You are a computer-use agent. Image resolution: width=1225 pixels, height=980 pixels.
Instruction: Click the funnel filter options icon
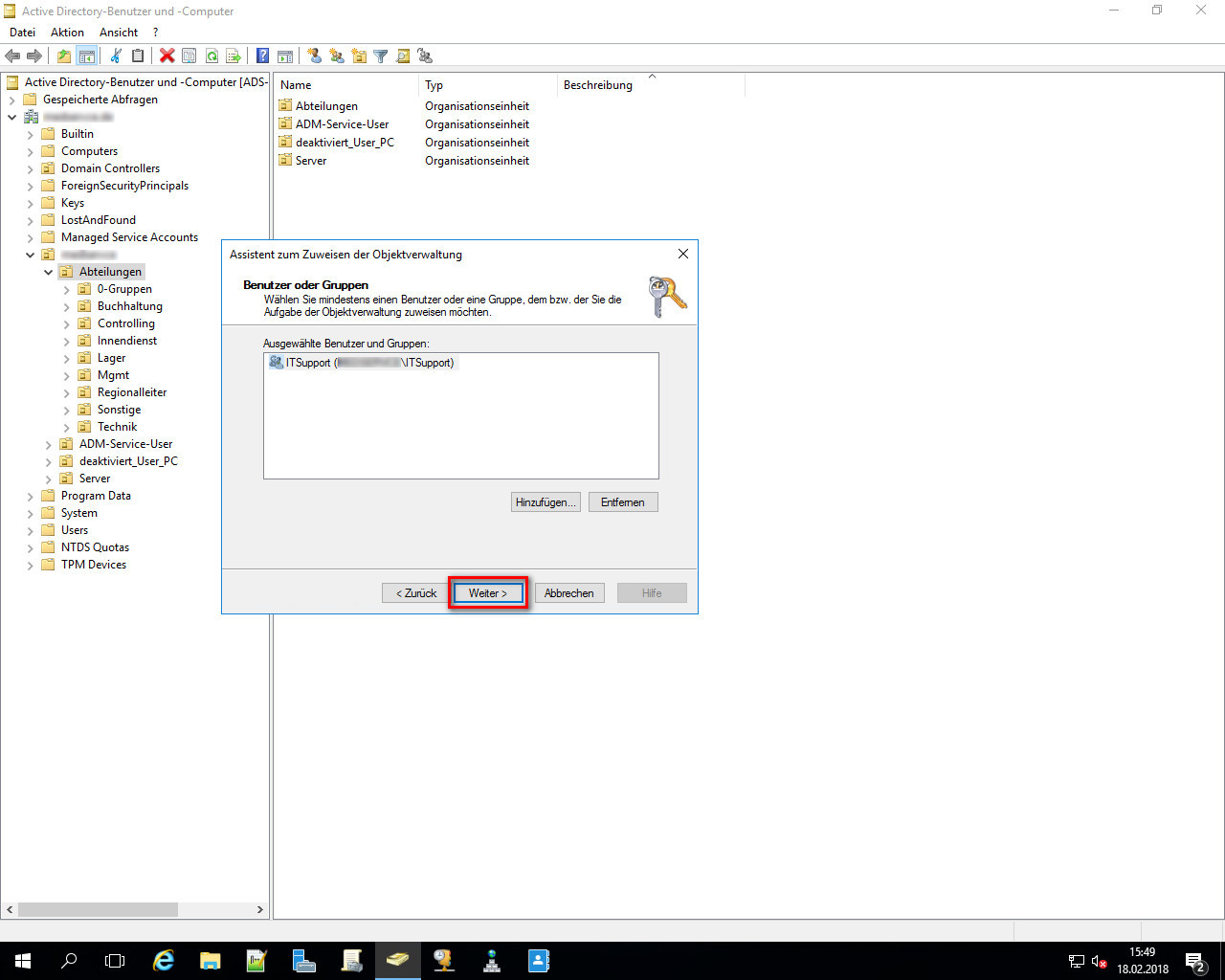(380, 56)
